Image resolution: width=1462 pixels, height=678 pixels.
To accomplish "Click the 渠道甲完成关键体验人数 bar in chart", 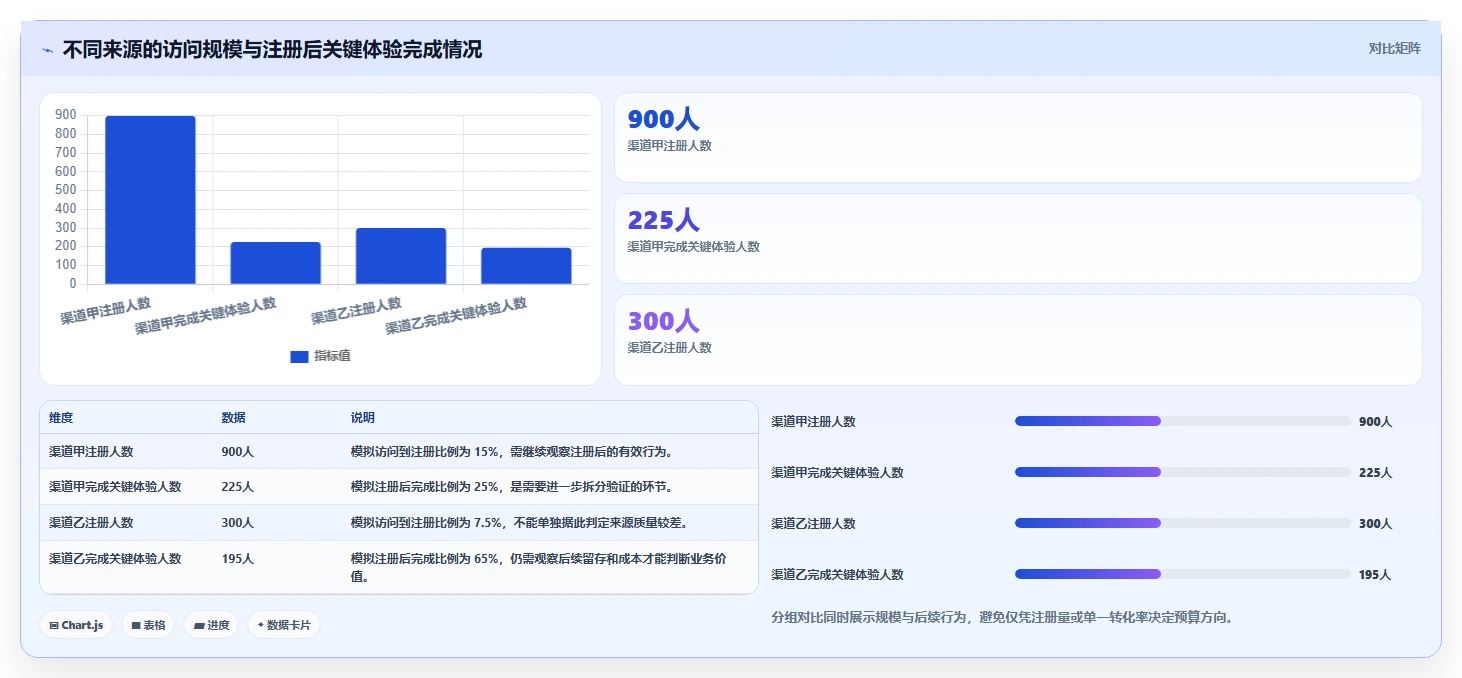I will coord(276,263).
